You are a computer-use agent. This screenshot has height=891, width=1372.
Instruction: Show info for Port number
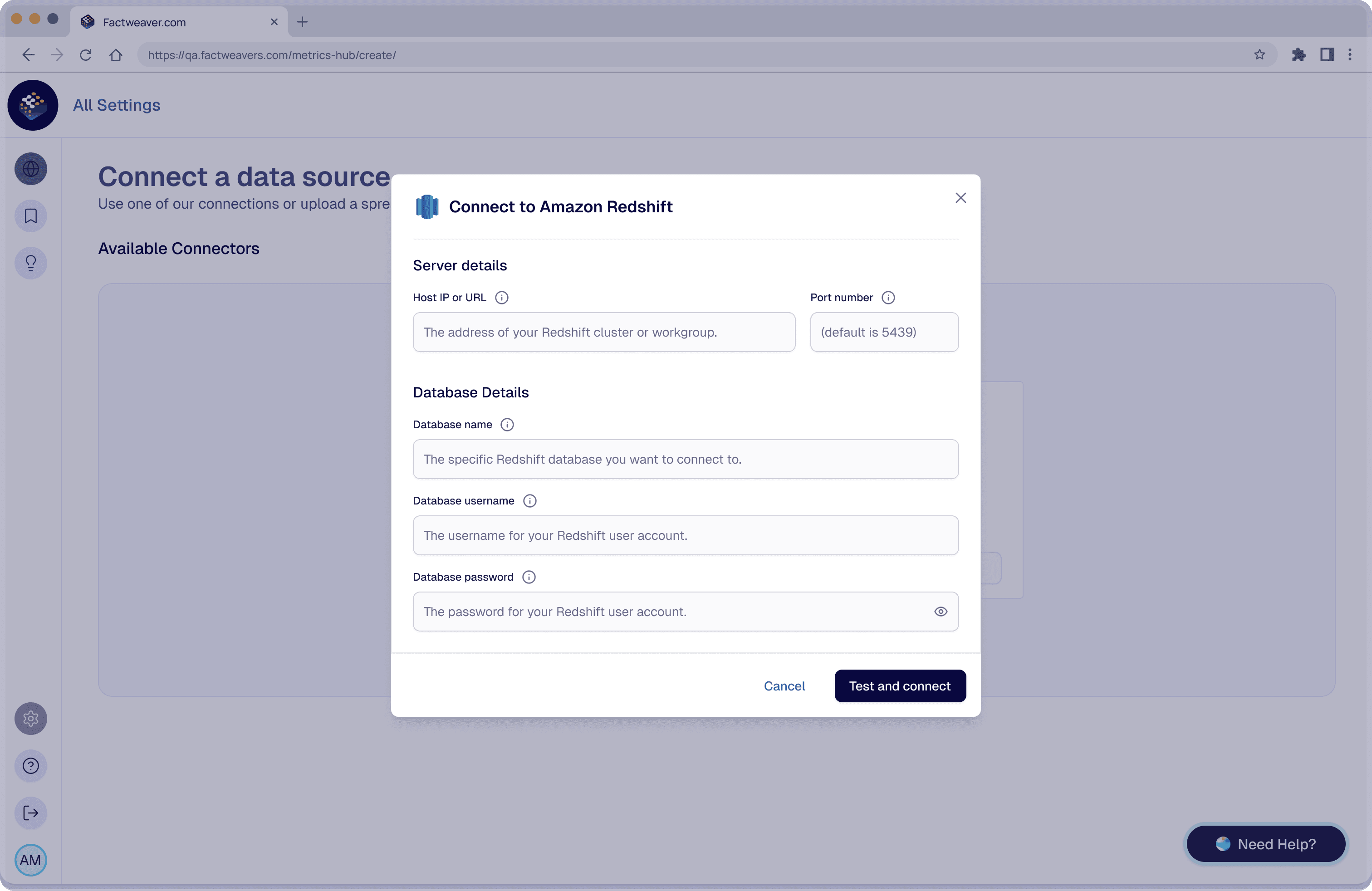click(x=888, y=298)
